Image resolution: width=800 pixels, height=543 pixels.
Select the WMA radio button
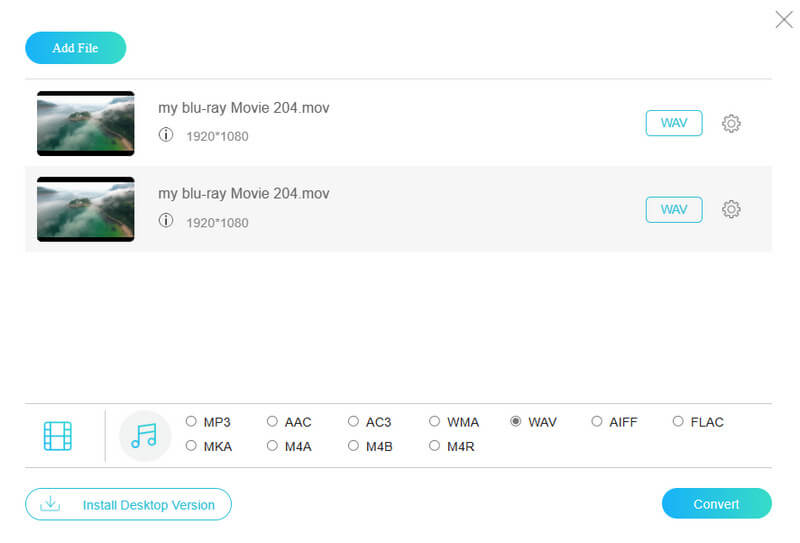(434, 422)
